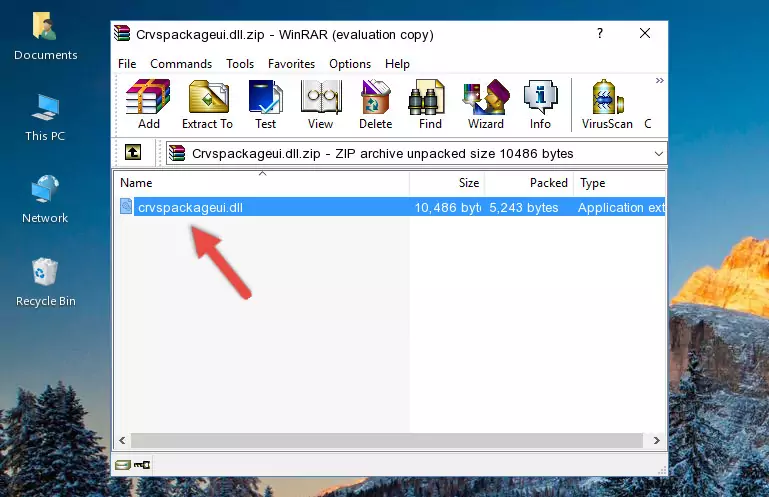Open the address bar path dropdown
The width and height of the screenshot is (769, 497).
coord(658,154)
